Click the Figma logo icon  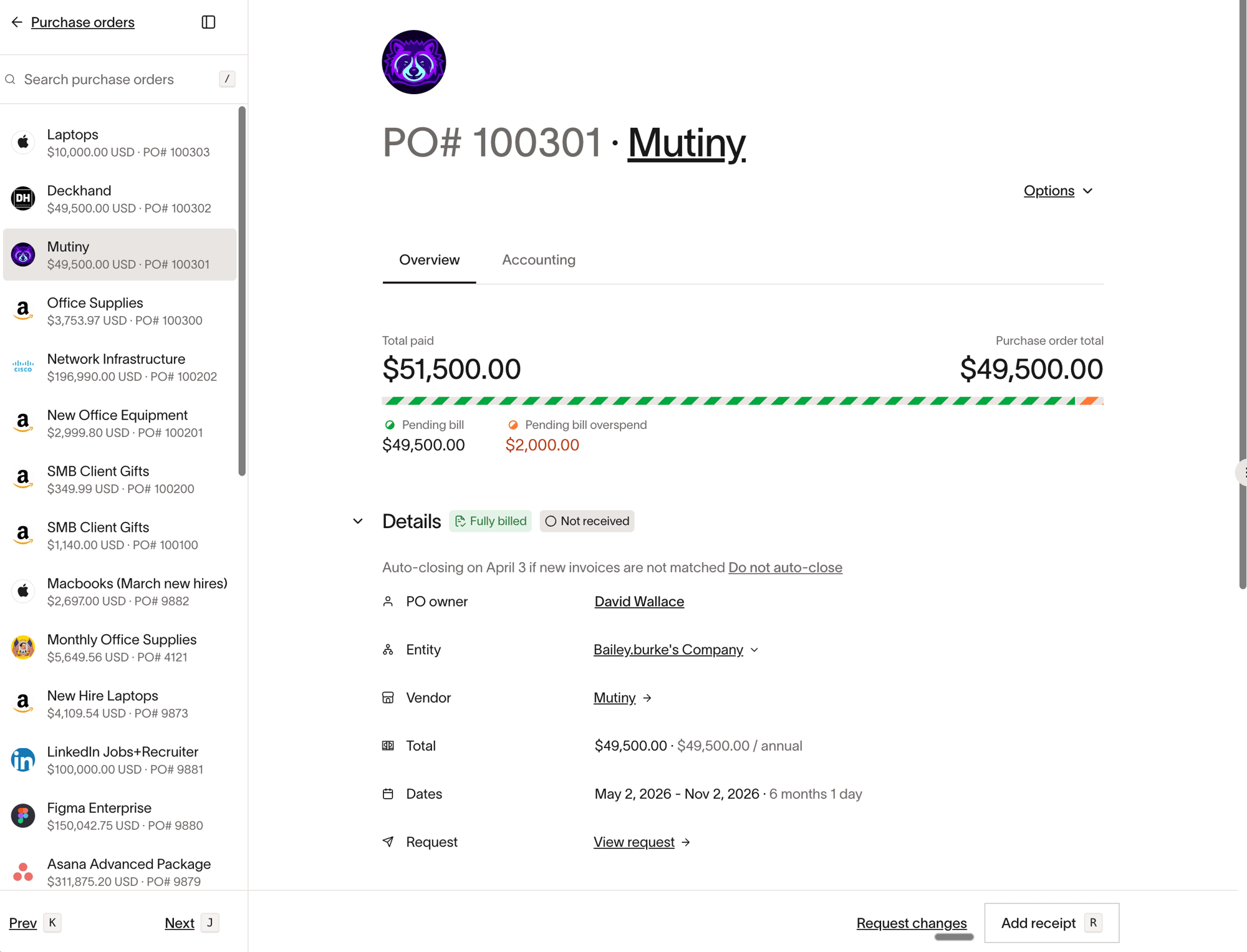23,815
